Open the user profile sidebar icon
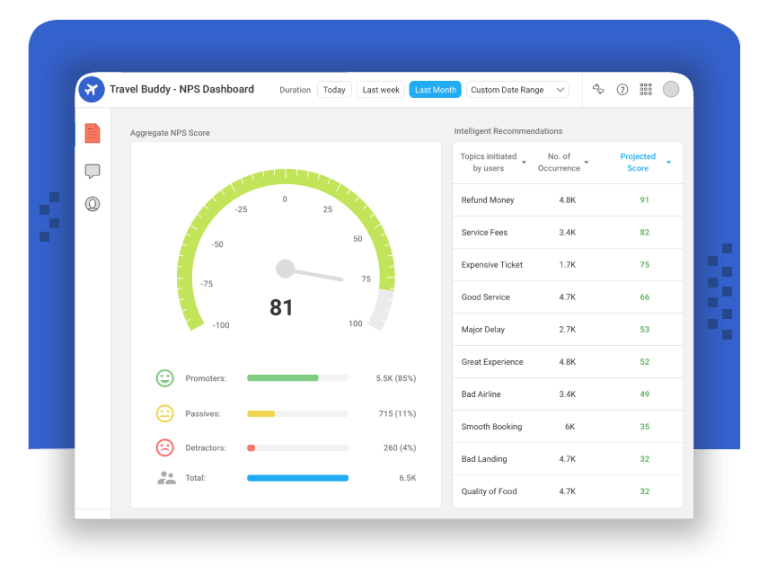 pyautogui.click(x=92, y=204)
